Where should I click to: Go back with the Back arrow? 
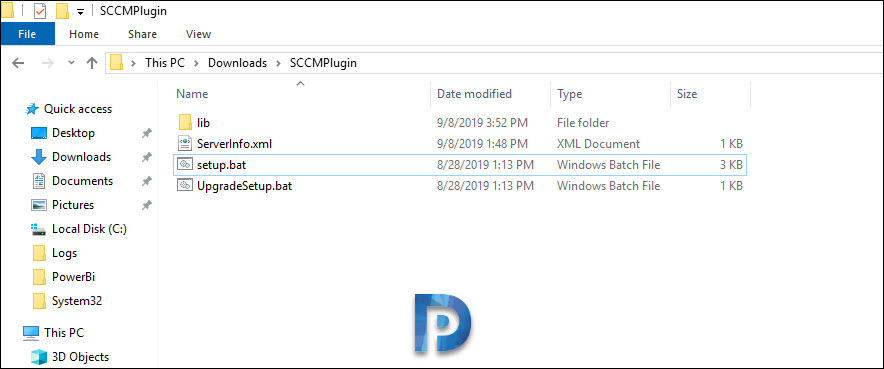click(18, 63)
